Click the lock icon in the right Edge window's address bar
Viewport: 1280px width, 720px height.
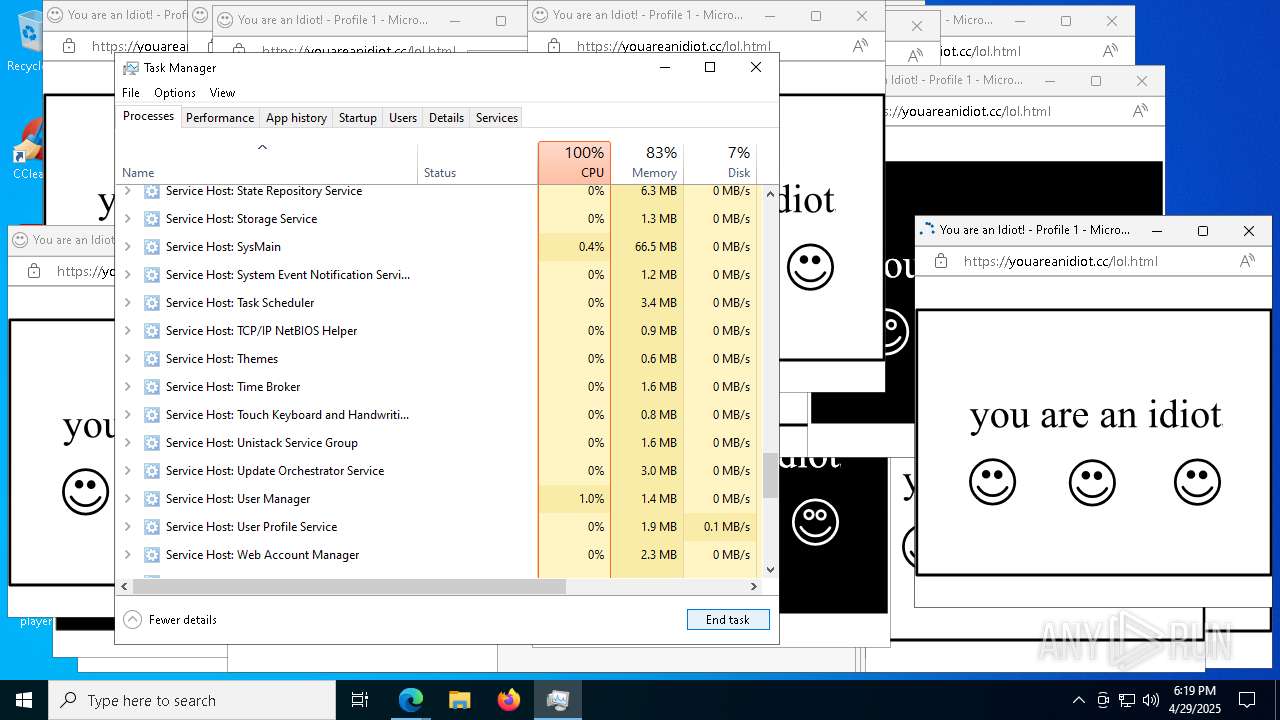(940, 261)
